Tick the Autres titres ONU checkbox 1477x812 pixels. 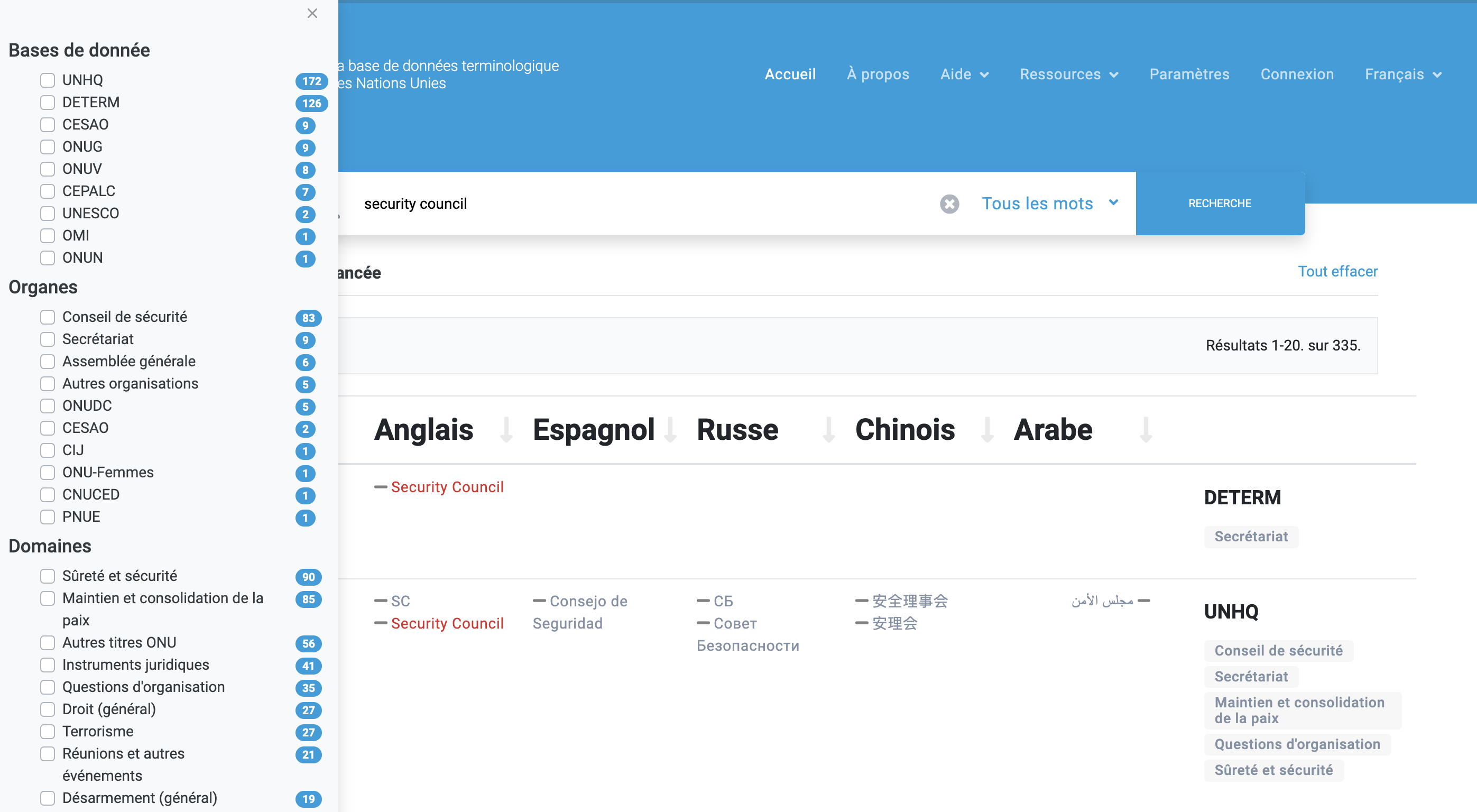(48, 642)
